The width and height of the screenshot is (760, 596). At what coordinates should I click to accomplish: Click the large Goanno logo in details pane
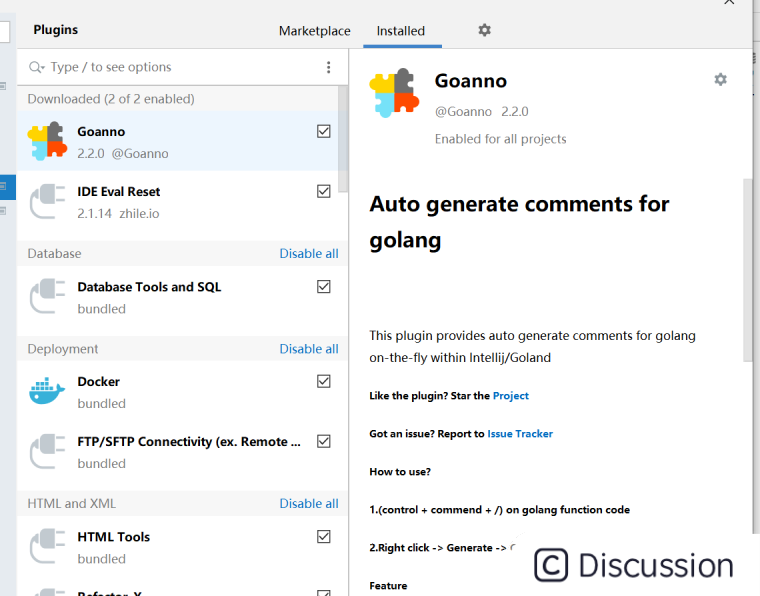393,93
